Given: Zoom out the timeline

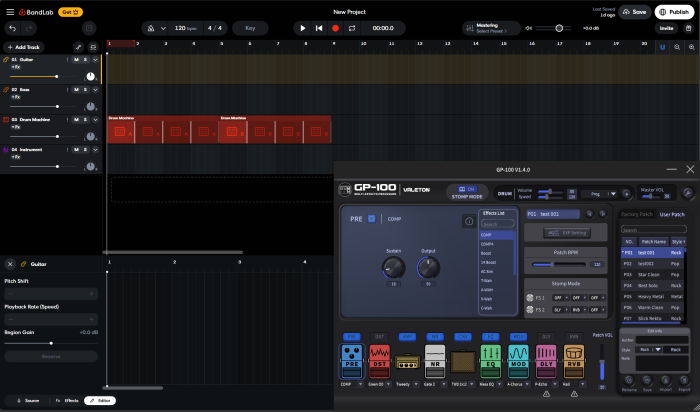Looking at the screenshot, I should (677, 47).
